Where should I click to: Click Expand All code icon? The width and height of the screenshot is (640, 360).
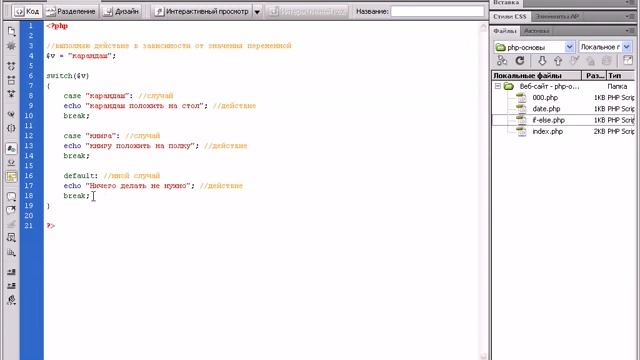(x=11, y=94)
